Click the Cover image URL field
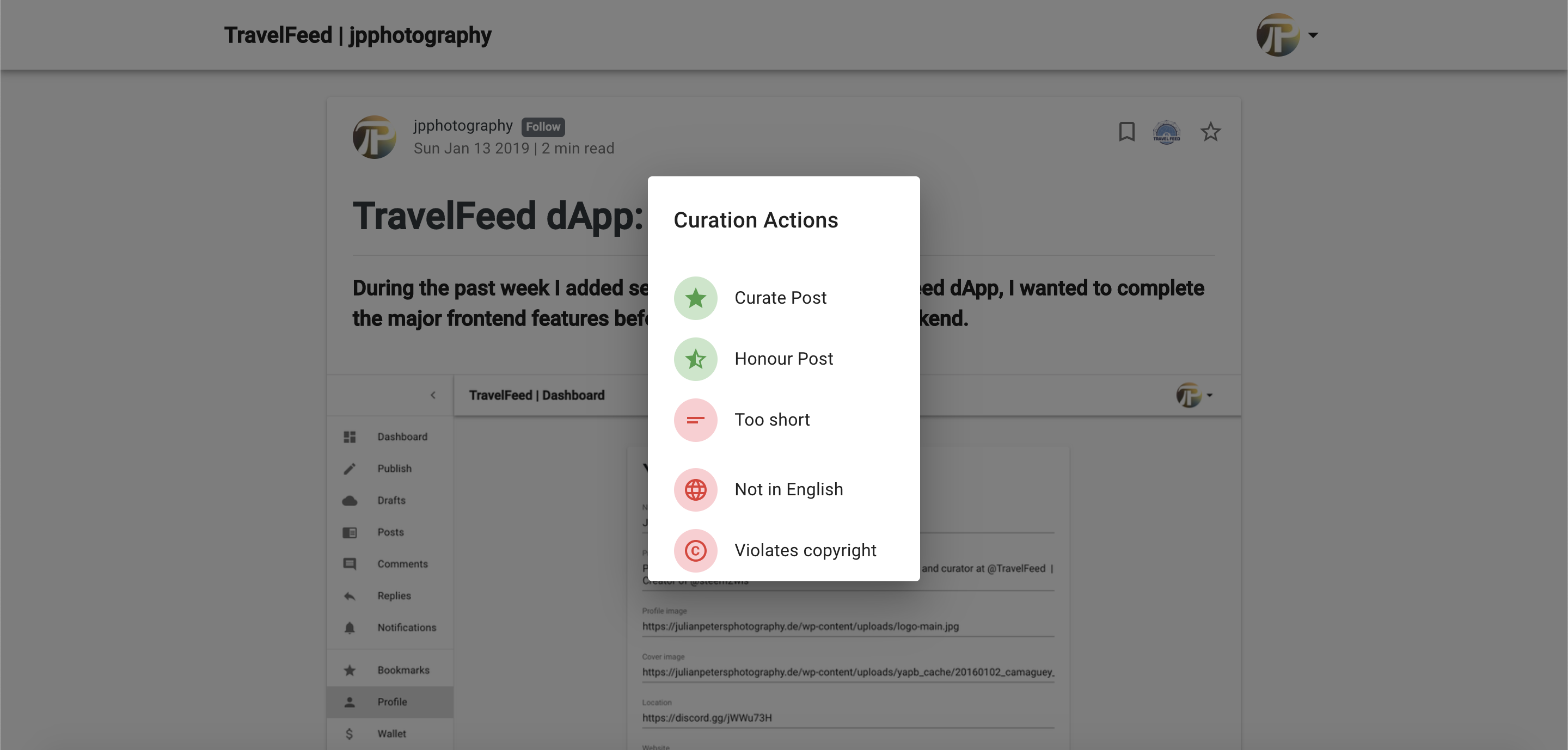The height and width of the screenshot is (750, 1568). point(847,672)
